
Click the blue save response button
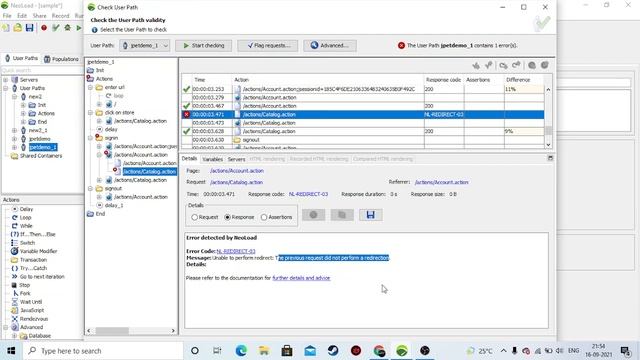click(x=371, y=215)
